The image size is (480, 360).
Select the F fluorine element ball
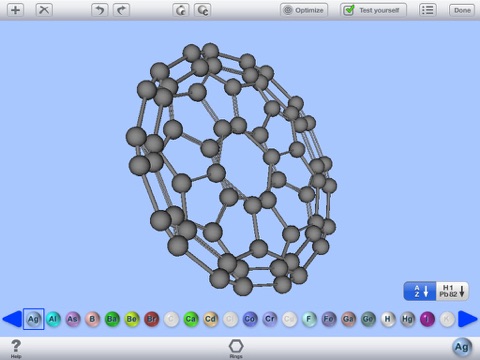(x=309, y=319)
